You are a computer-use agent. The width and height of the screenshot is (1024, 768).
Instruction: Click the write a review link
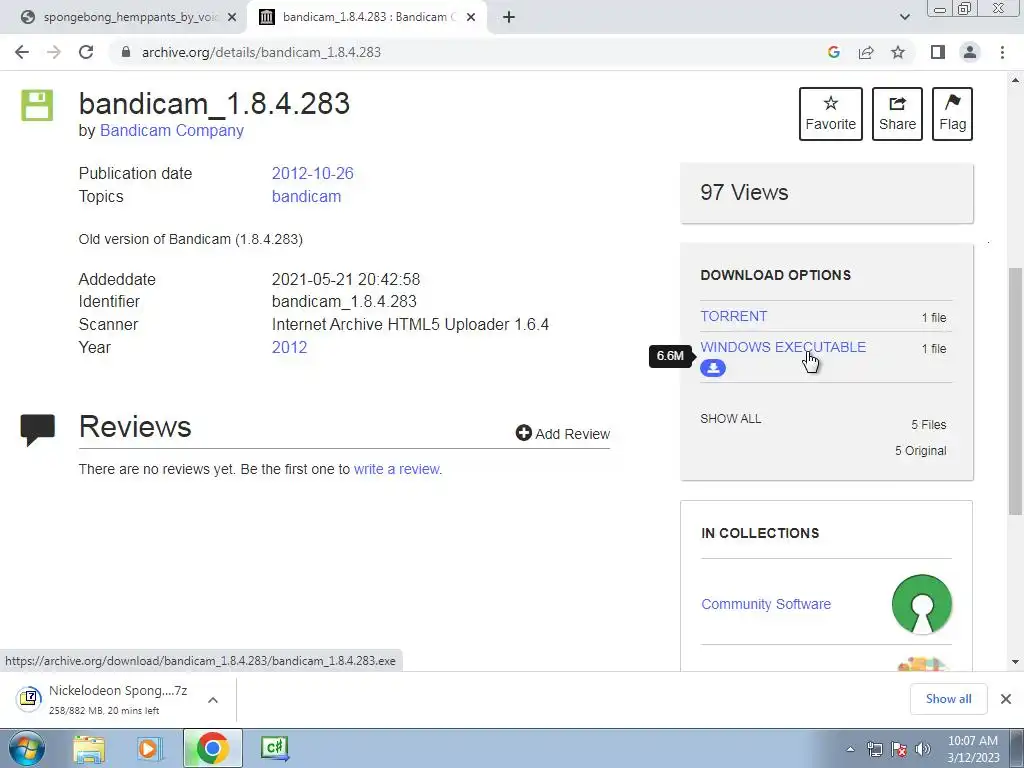point(396,469)
